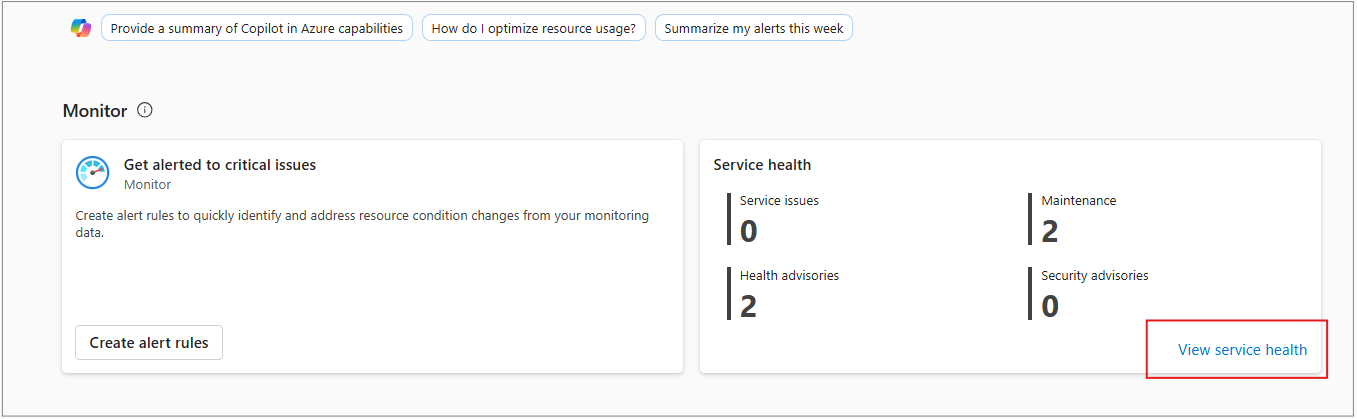Select the Security advisories count of 0
The height and width of the screenshot is (419, 1357).
pyautogui.click(x=1050, y=306)
